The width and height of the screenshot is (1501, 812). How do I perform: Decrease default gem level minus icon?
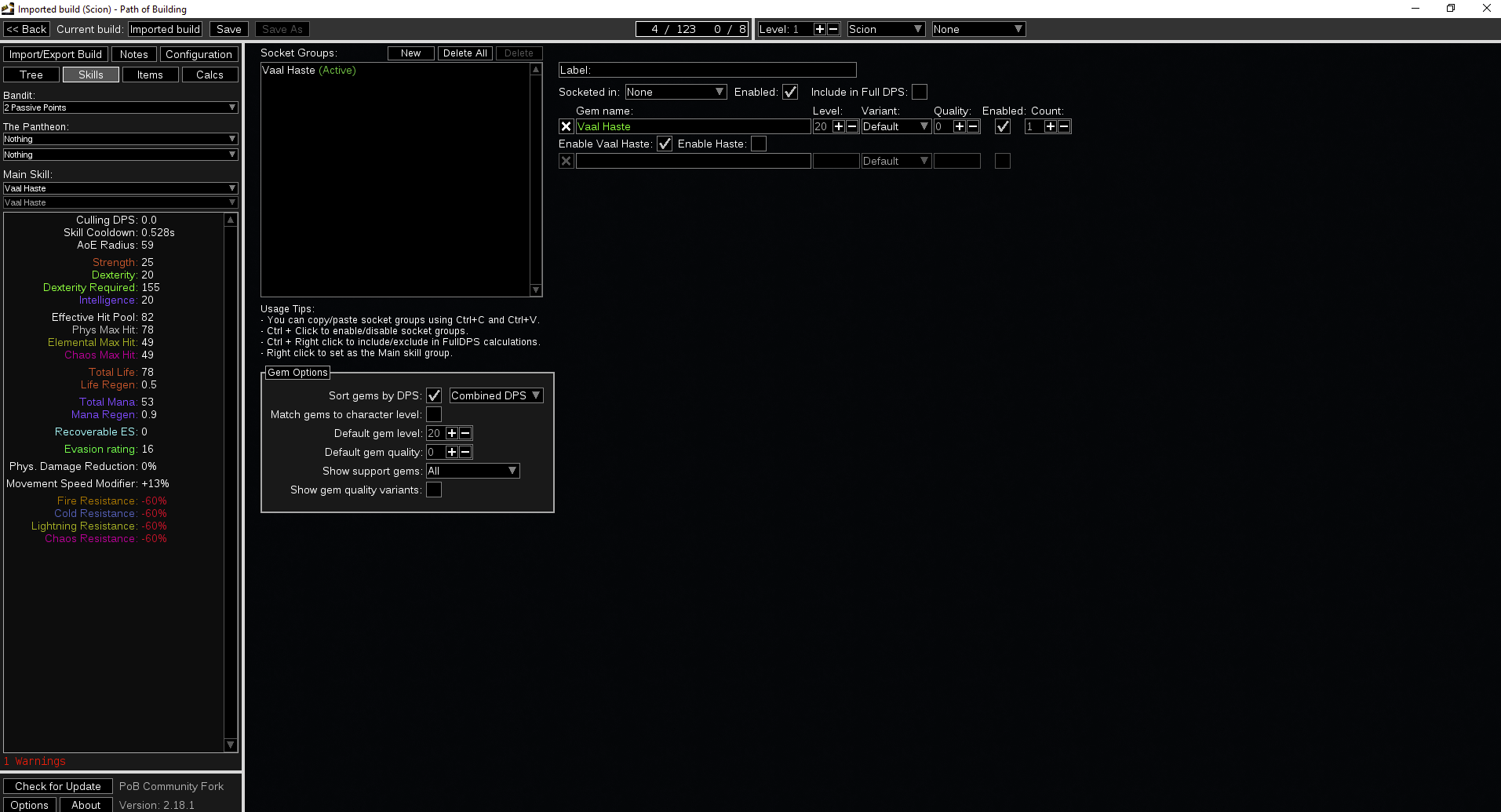[465, 433]
